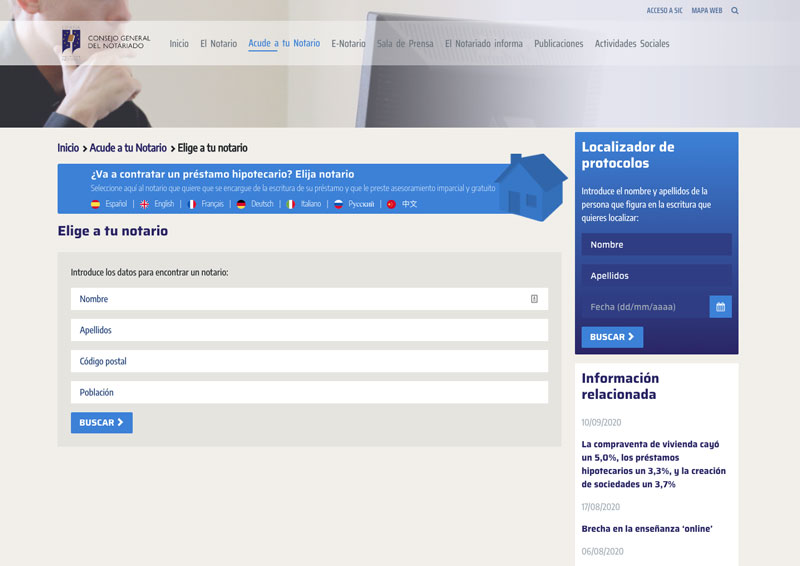Click the Consejo General del Notariado logo
Image resolution: width=800 pixels, height=566 pixels.
pos(106,43)
